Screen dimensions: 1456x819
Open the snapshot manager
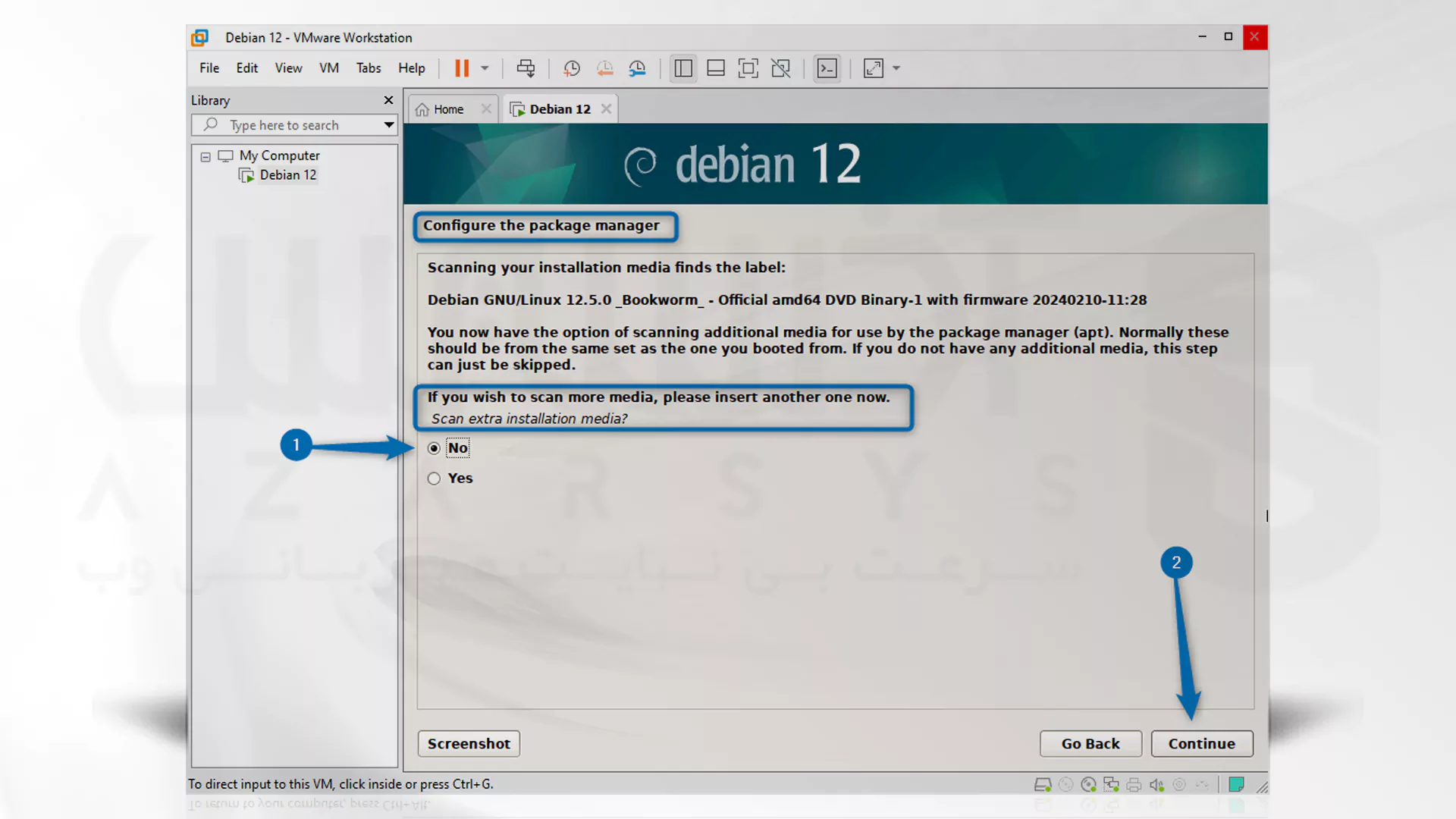[x=637, y=68]
